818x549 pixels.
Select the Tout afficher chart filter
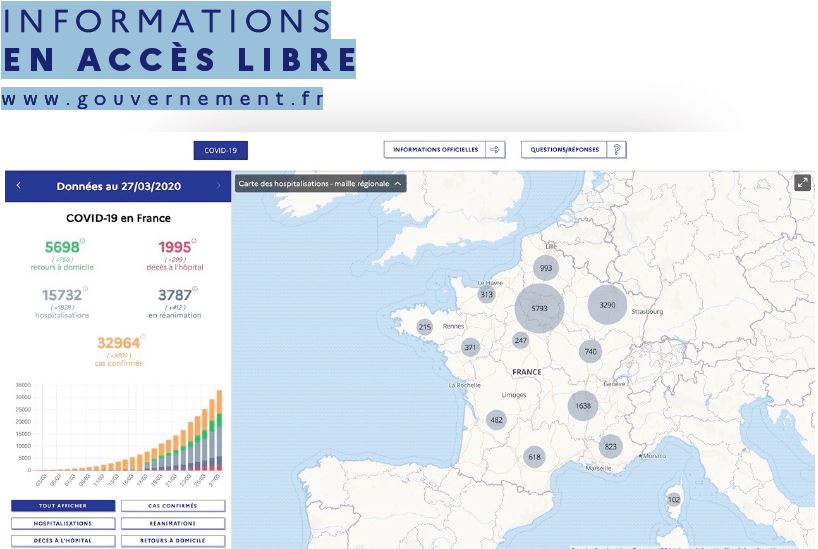[x=63, y=506]
